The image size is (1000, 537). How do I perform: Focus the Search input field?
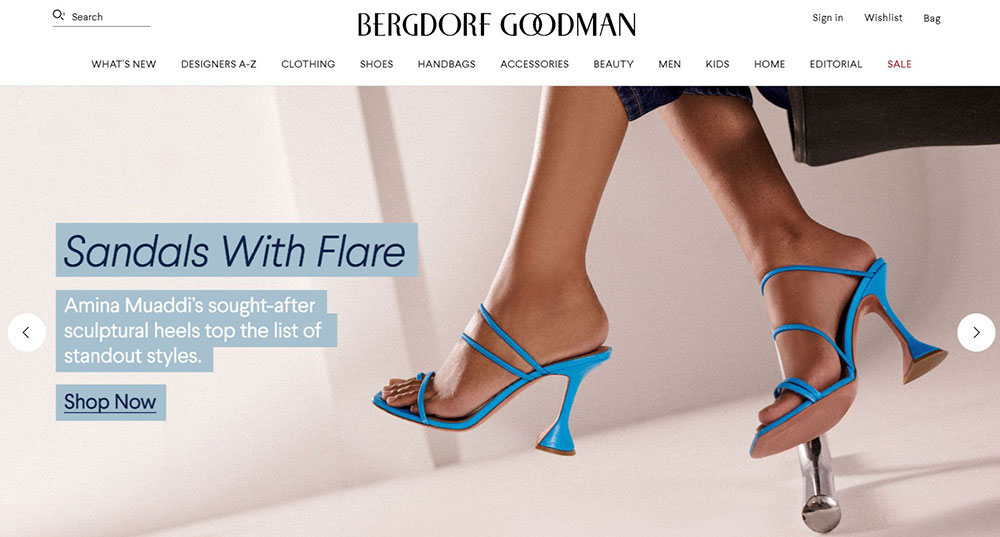click(x=110, y=17)
